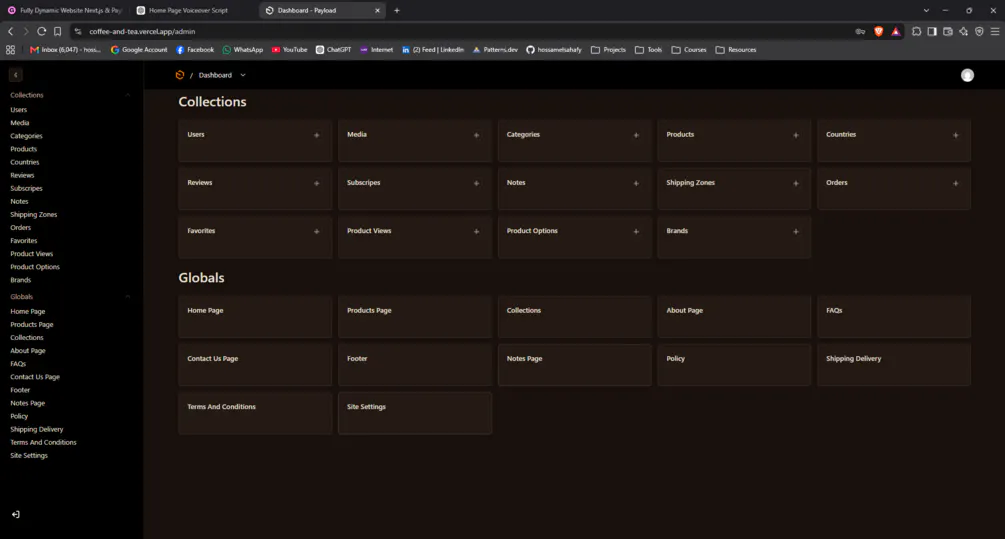Open Brave Shields icon in address bar
The image size is (1005, 539).
pyautogui.click(x=879, y=31)
